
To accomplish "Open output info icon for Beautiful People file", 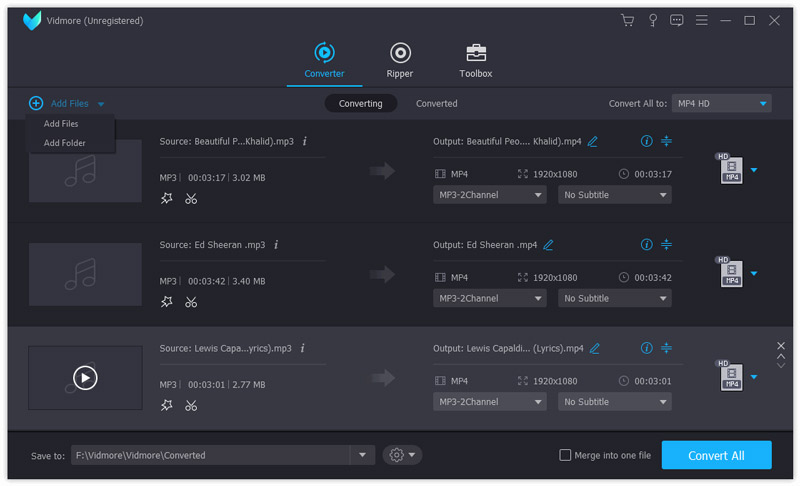I will pos(646,141).
